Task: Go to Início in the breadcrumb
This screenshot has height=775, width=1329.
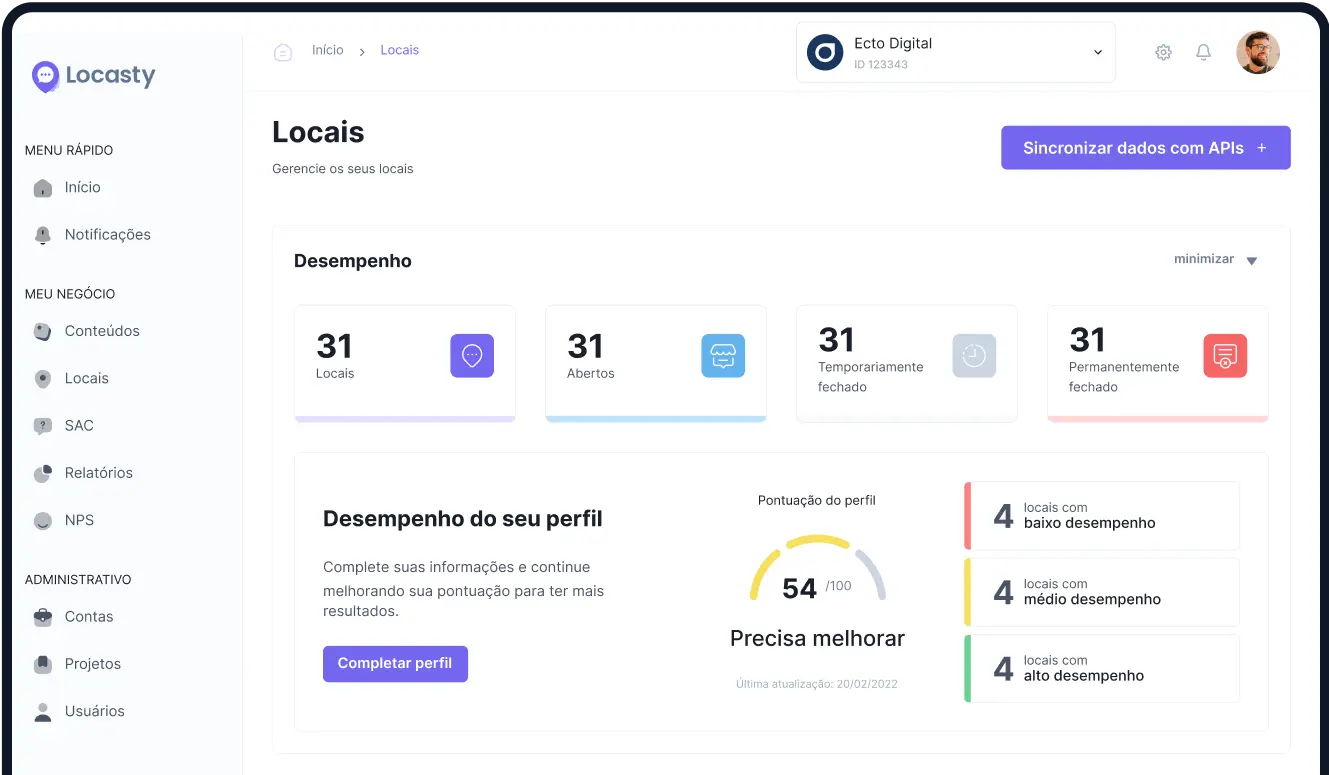Action: pos(328,50)
